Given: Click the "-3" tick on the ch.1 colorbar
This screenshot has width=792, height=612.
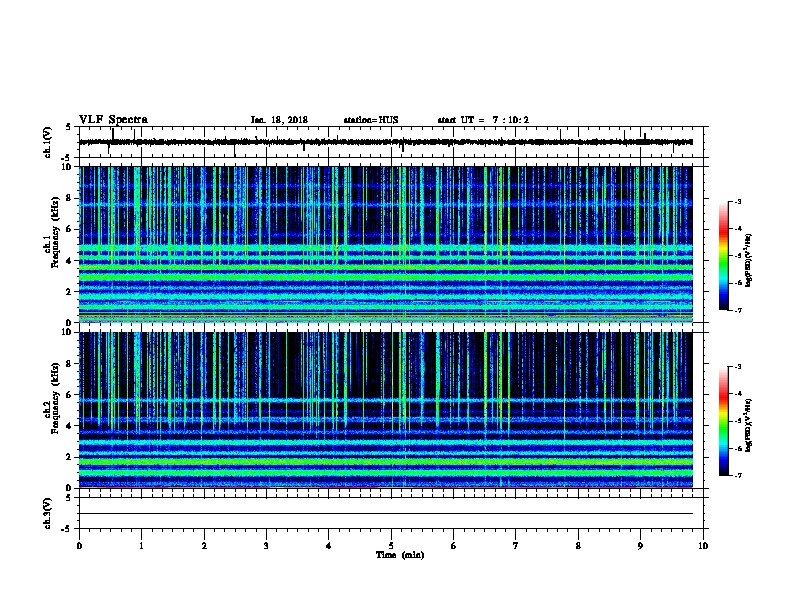Looking at the screenshot, I should click(737, 202).
